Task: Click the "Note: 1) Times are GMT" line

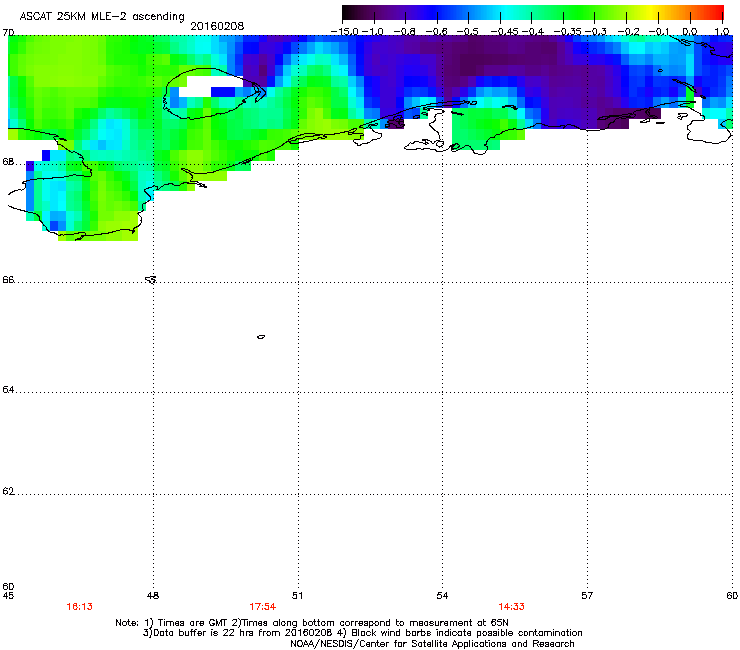Action: [x=312, y=623]
